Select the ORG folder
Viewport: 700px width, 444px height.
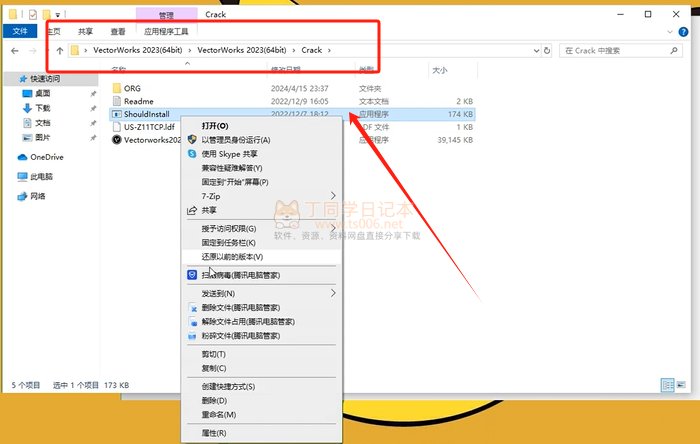[132, 88]
